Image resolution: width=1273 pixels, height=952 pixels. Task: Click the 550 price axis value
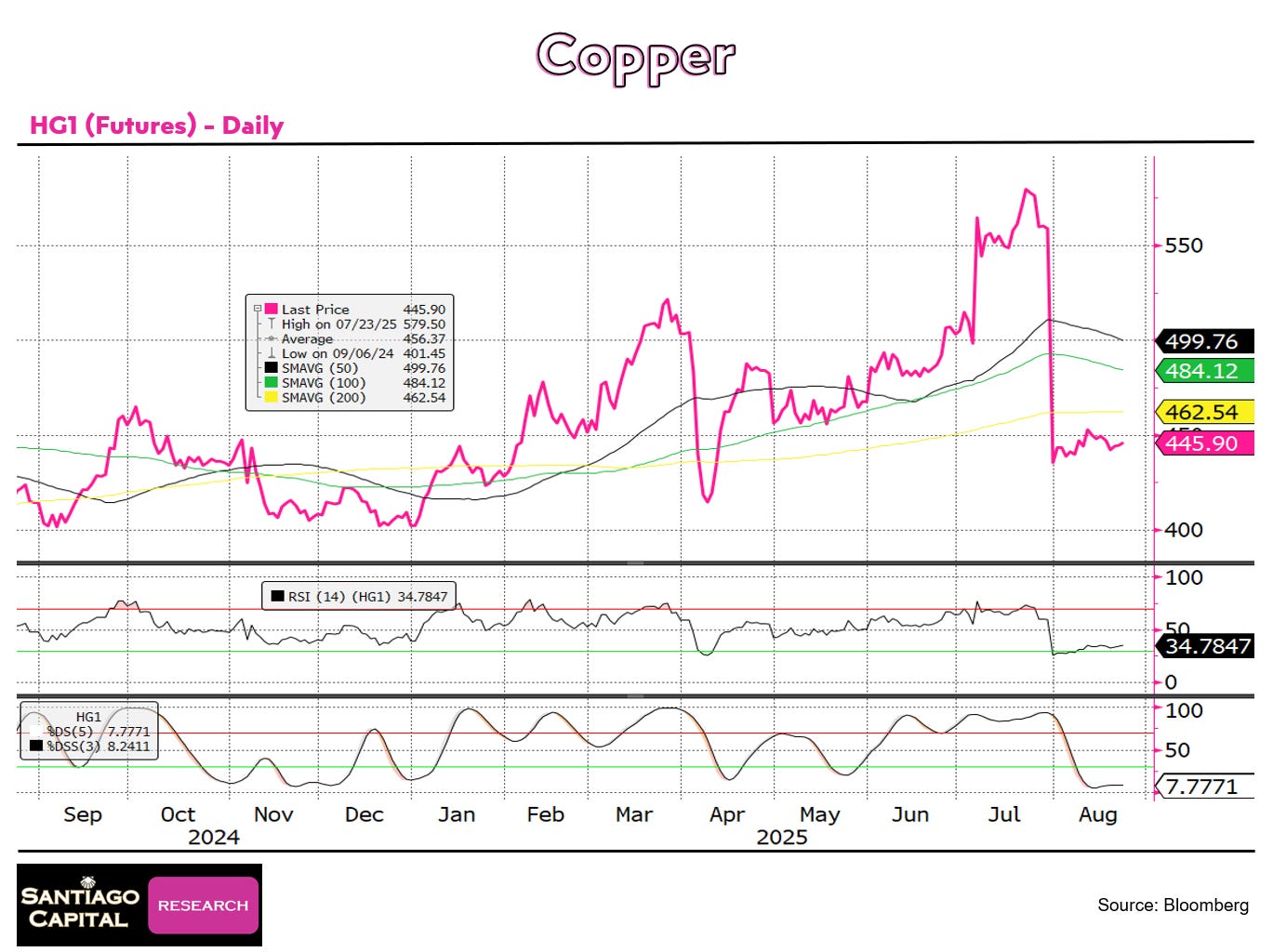click(1184, 245)
